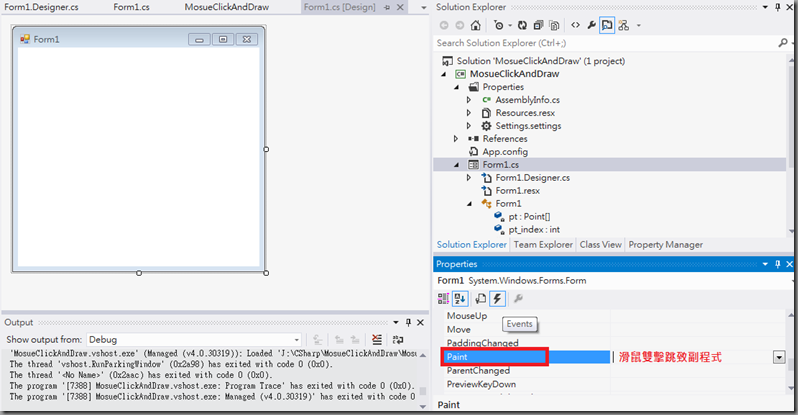This screenshot has height=415, width=798.
Task: Expand the Form1.Designer.cs tree node
Action: coord(469,178)
